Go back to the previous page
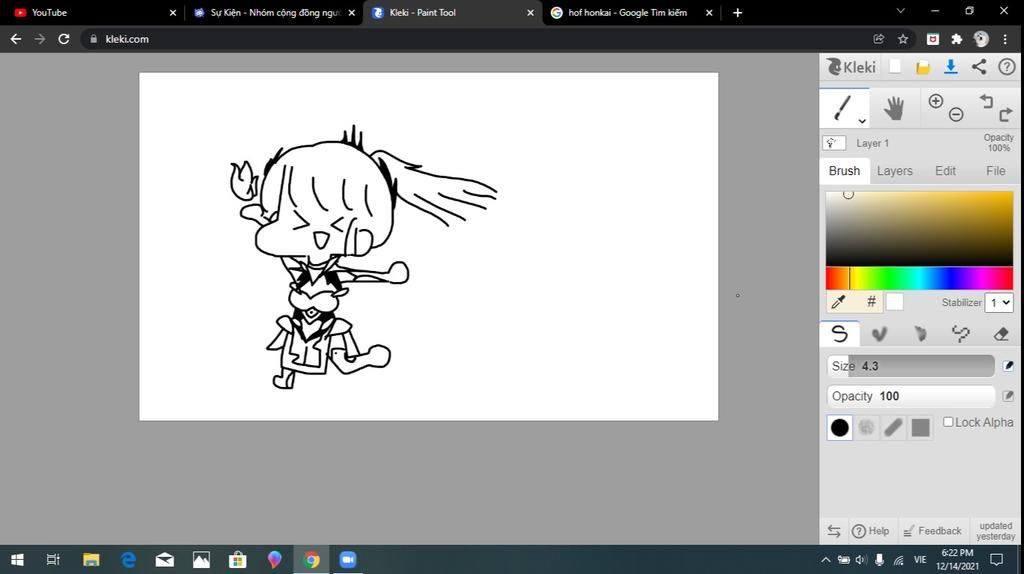 point(16,39)
